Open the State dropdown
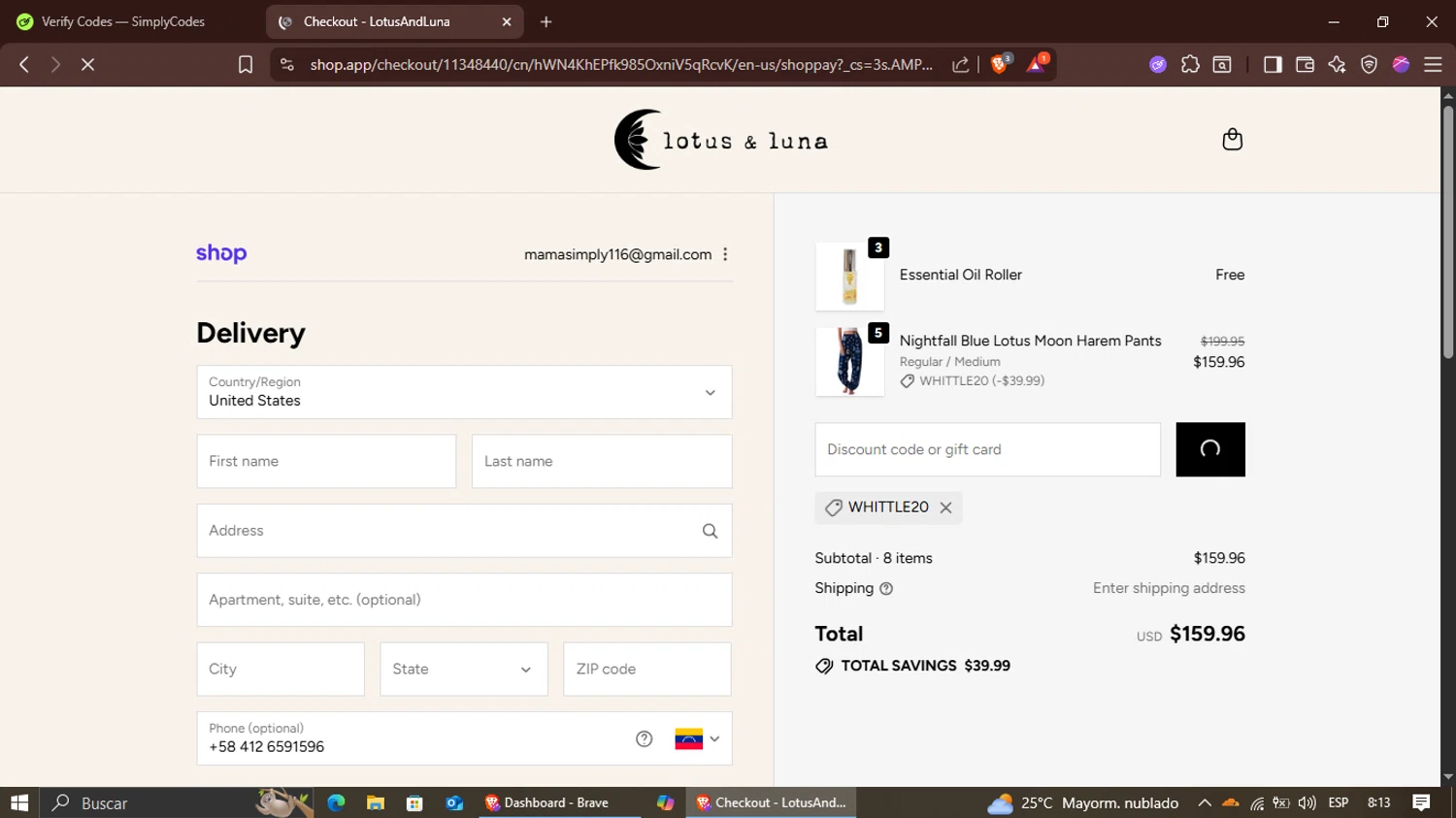Image resolution: width=1456 pixels, height=818 pixels. [464, 670]
